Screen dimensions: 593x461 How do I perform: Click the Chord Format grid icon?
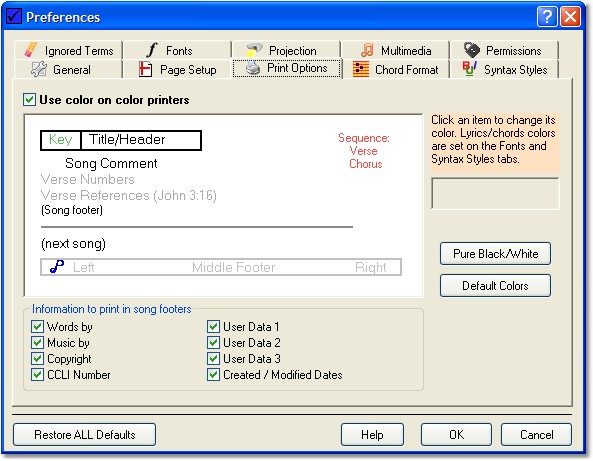coord(361,70)
